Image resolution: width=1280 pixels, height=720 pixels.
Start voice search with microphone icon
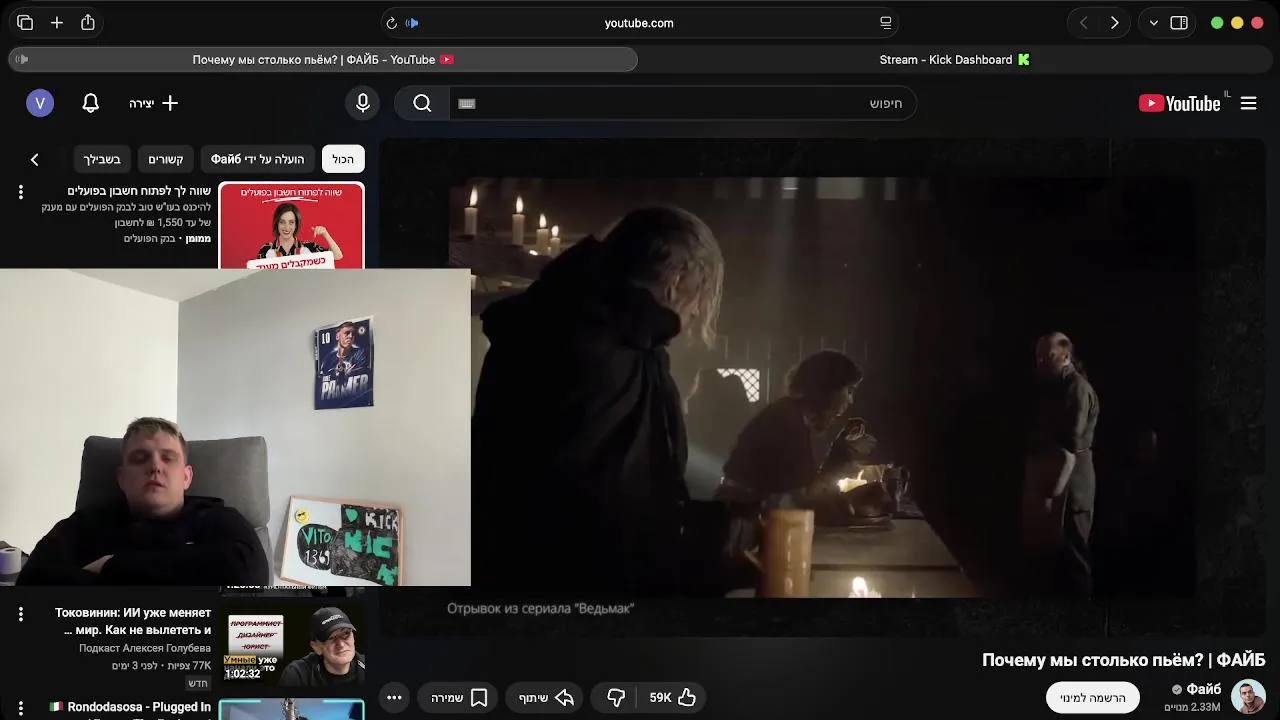[x=363, y=103]
